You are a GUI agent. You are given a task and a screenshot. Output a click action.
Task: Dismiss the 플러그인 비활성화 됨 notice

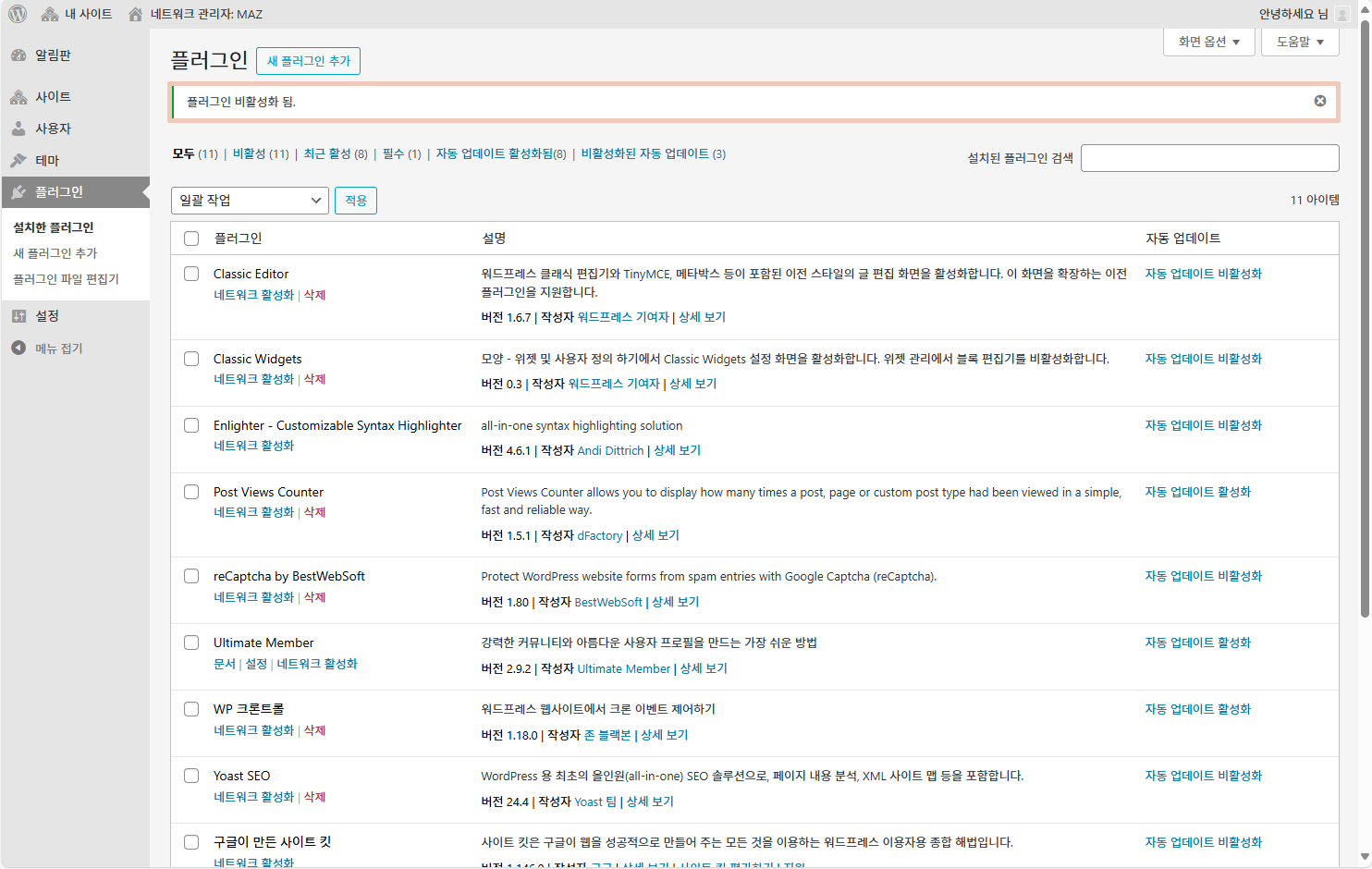coord(1320,101)
